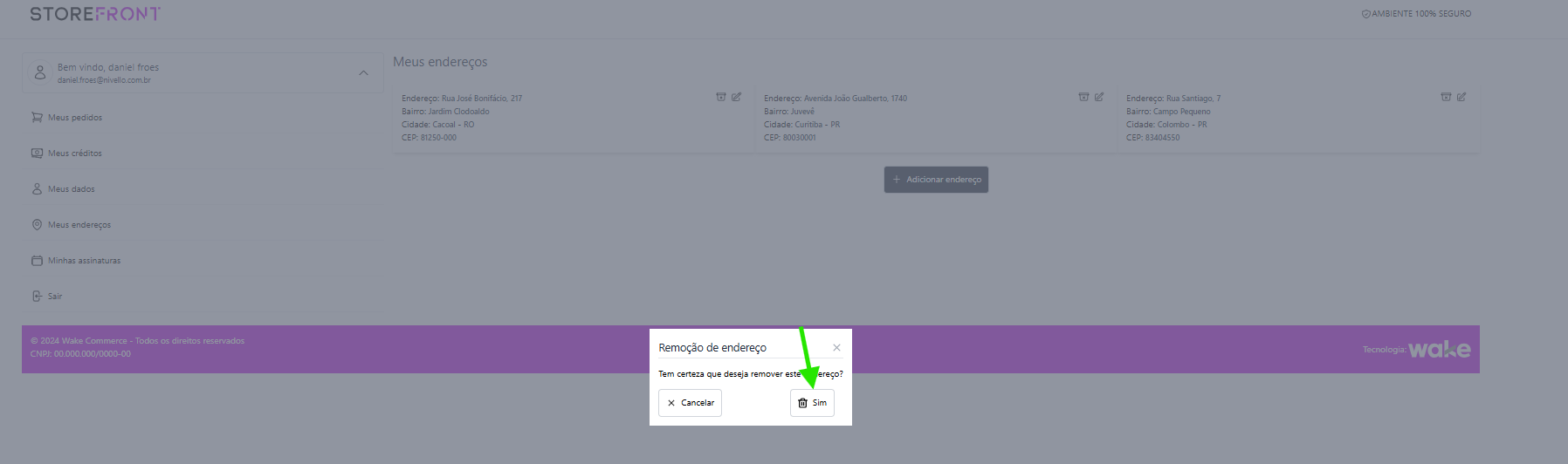Click the STOREFRONT logo
1568x464 pixels.
click(95, 14)
